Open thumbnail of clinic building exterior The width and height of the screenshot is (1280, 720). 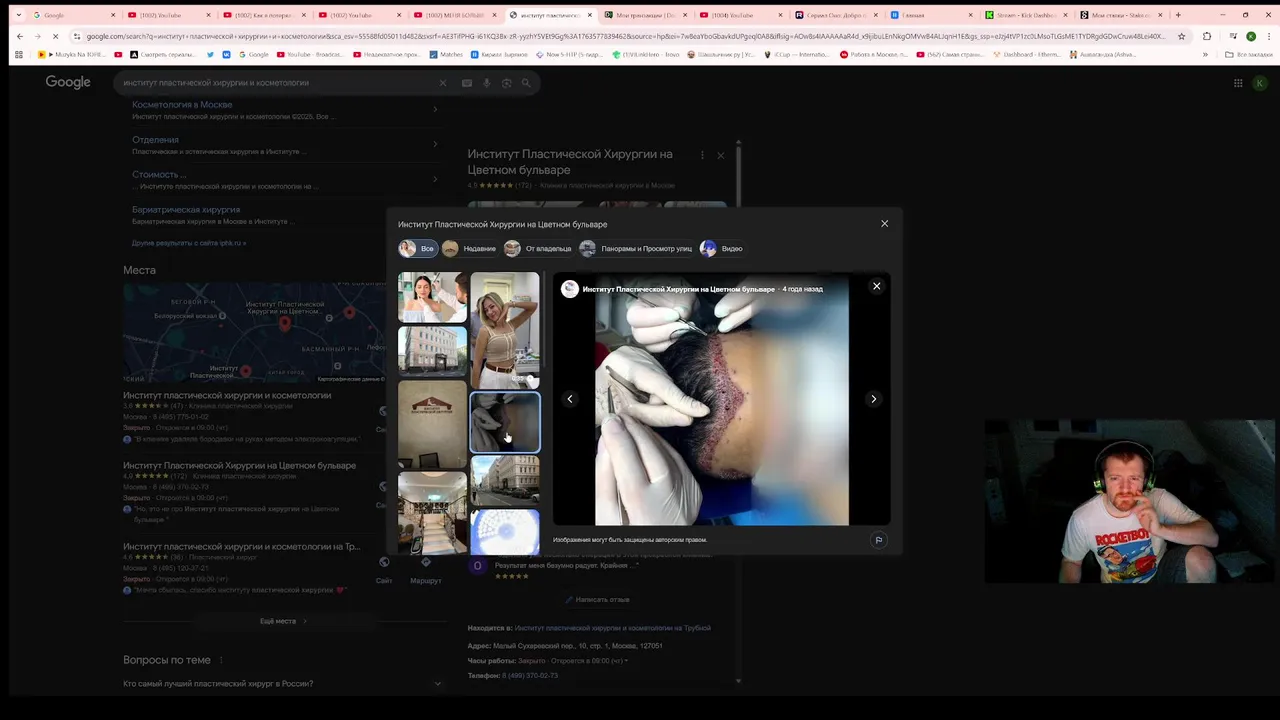click(432, 351)
